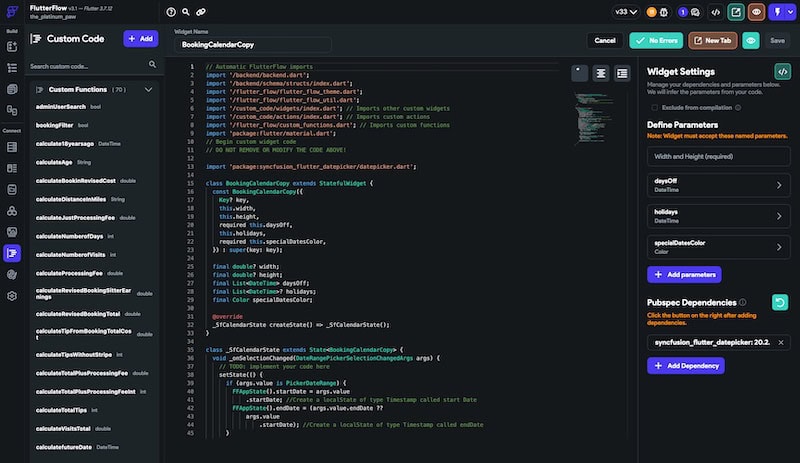
Task: Open the v33 version dropdown
Action: [x=626, y=12]
